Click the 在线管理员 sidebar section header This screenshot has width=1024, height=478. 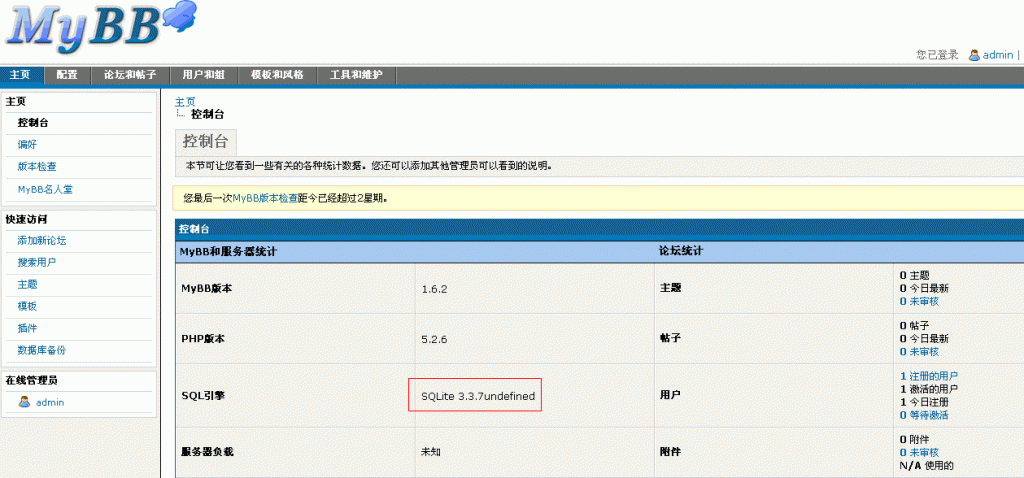(31, 380)
